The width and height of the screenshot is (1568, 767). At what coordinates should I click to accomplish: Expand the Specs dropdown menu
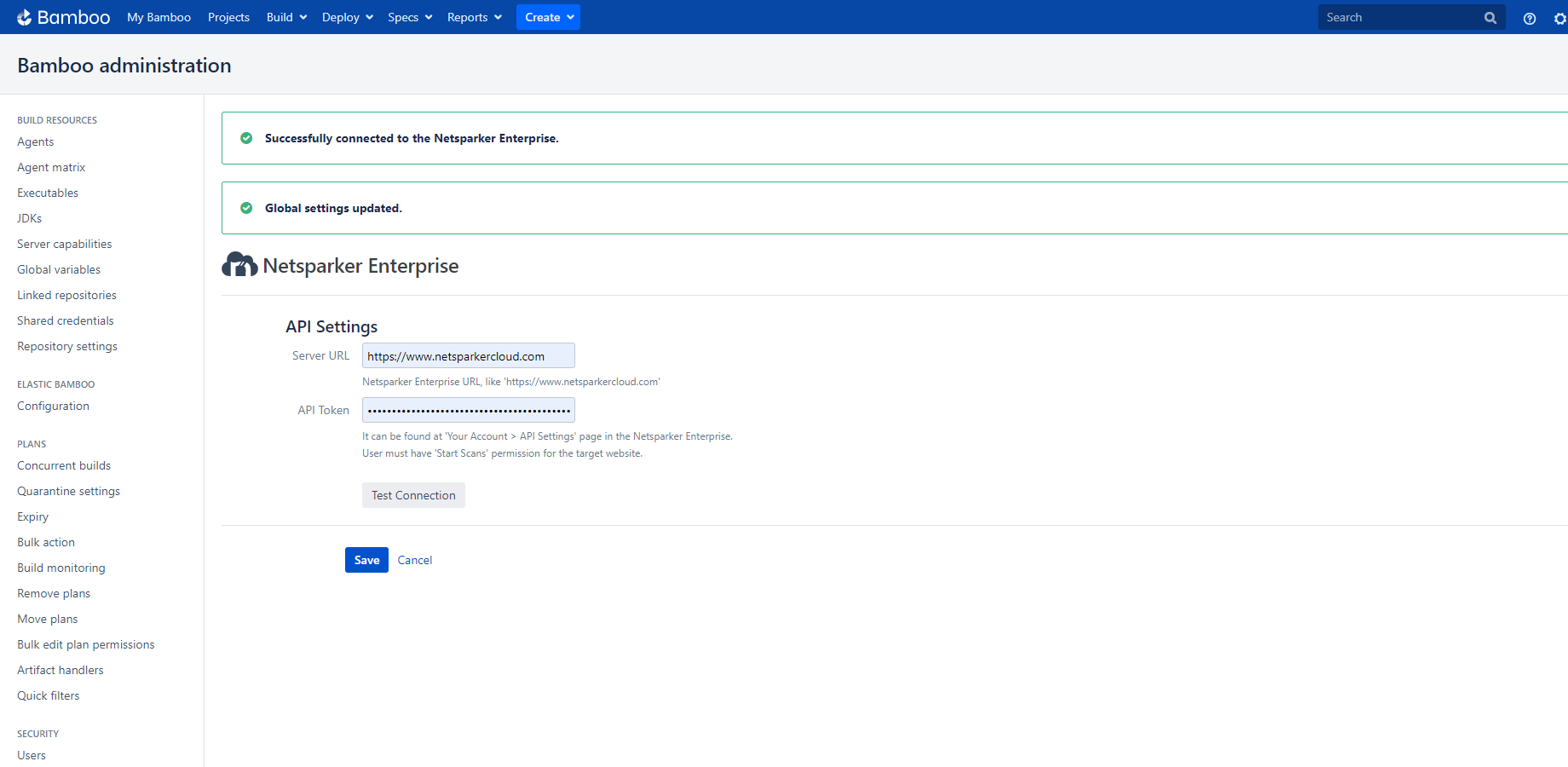pyautogui.click(x=410, y=17)
